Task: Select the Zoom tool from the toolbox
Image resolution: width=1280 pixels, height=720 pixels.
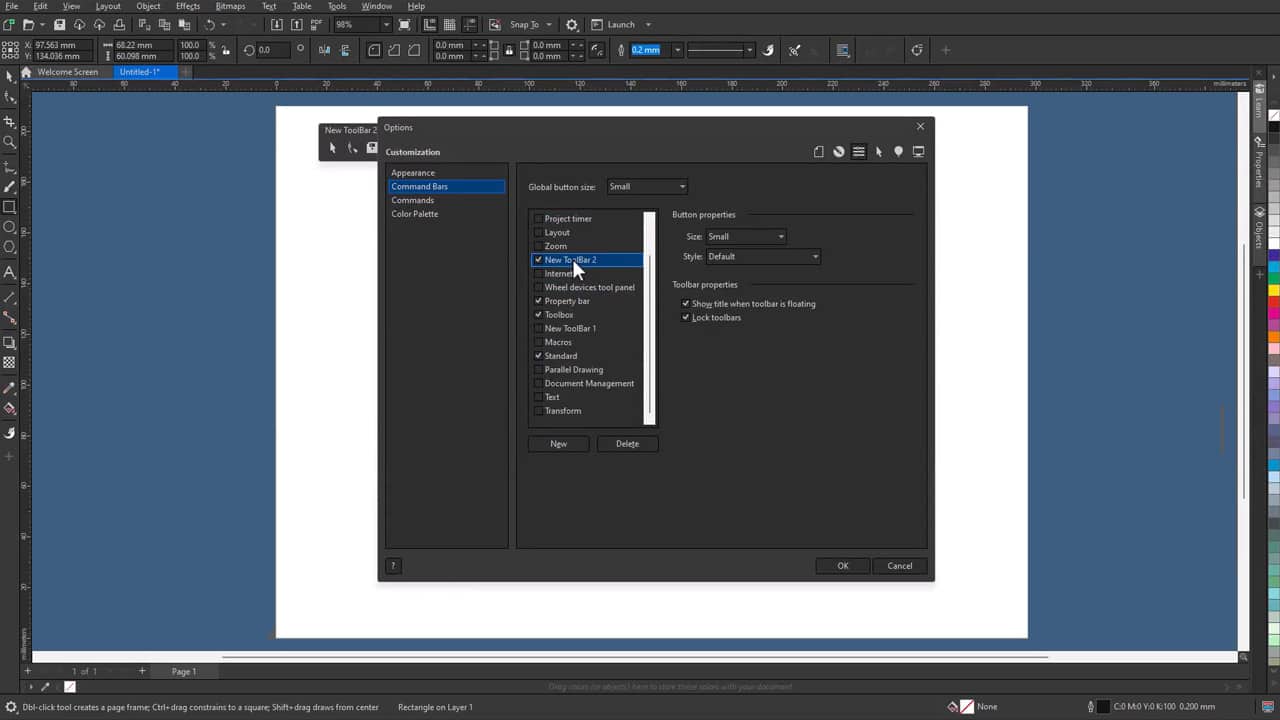Action: tap(10, 142)
